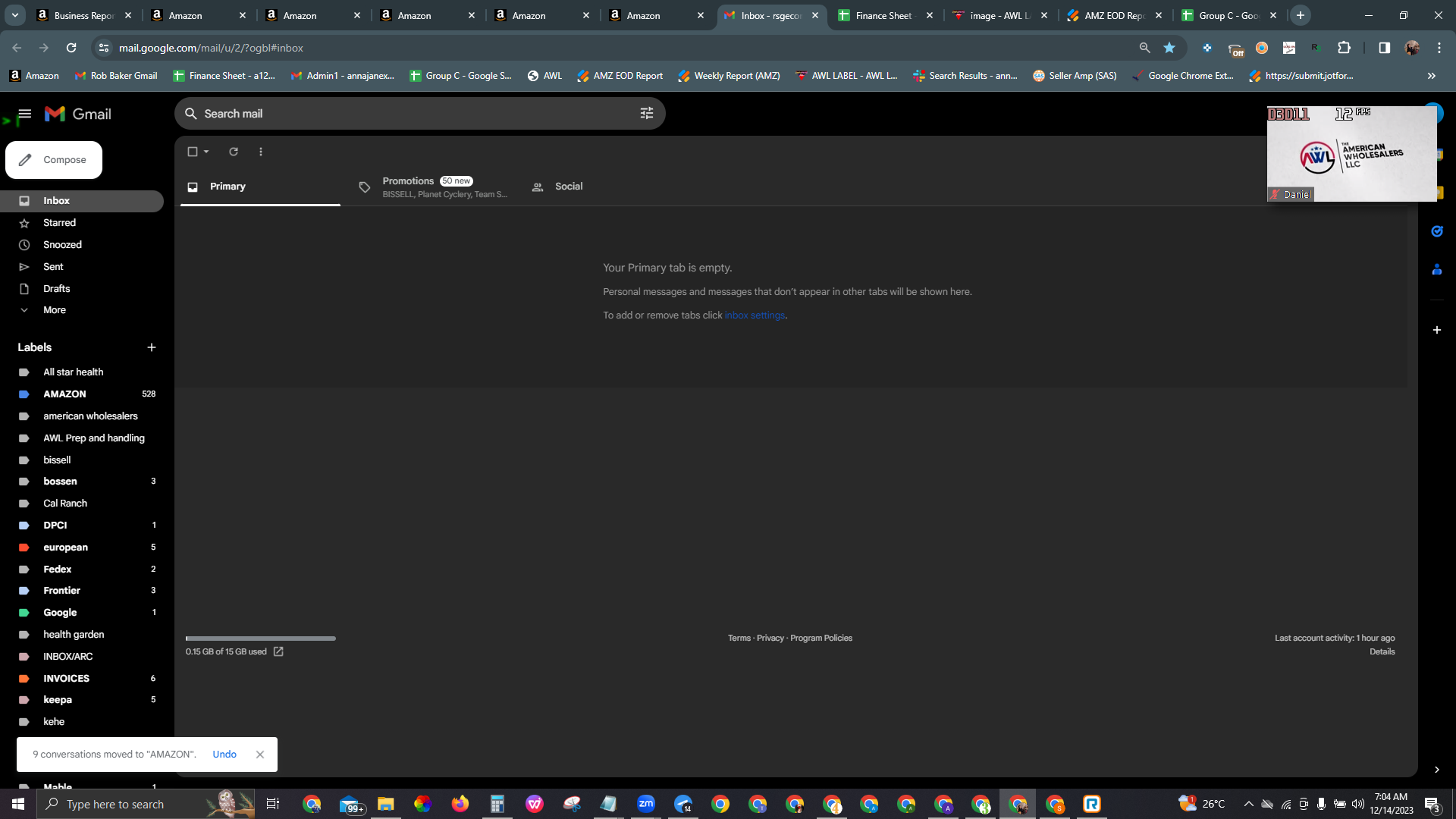This screenshot has width=1456, height=819.
Task: Open account activity Details link
Action: coord(1382,652)
